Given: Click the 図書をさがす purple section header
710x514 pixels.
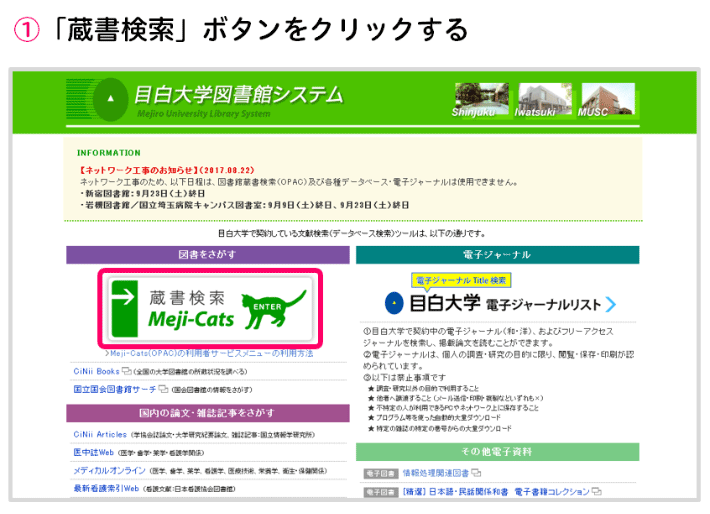Looking at the screenshot, I should 208,255.
